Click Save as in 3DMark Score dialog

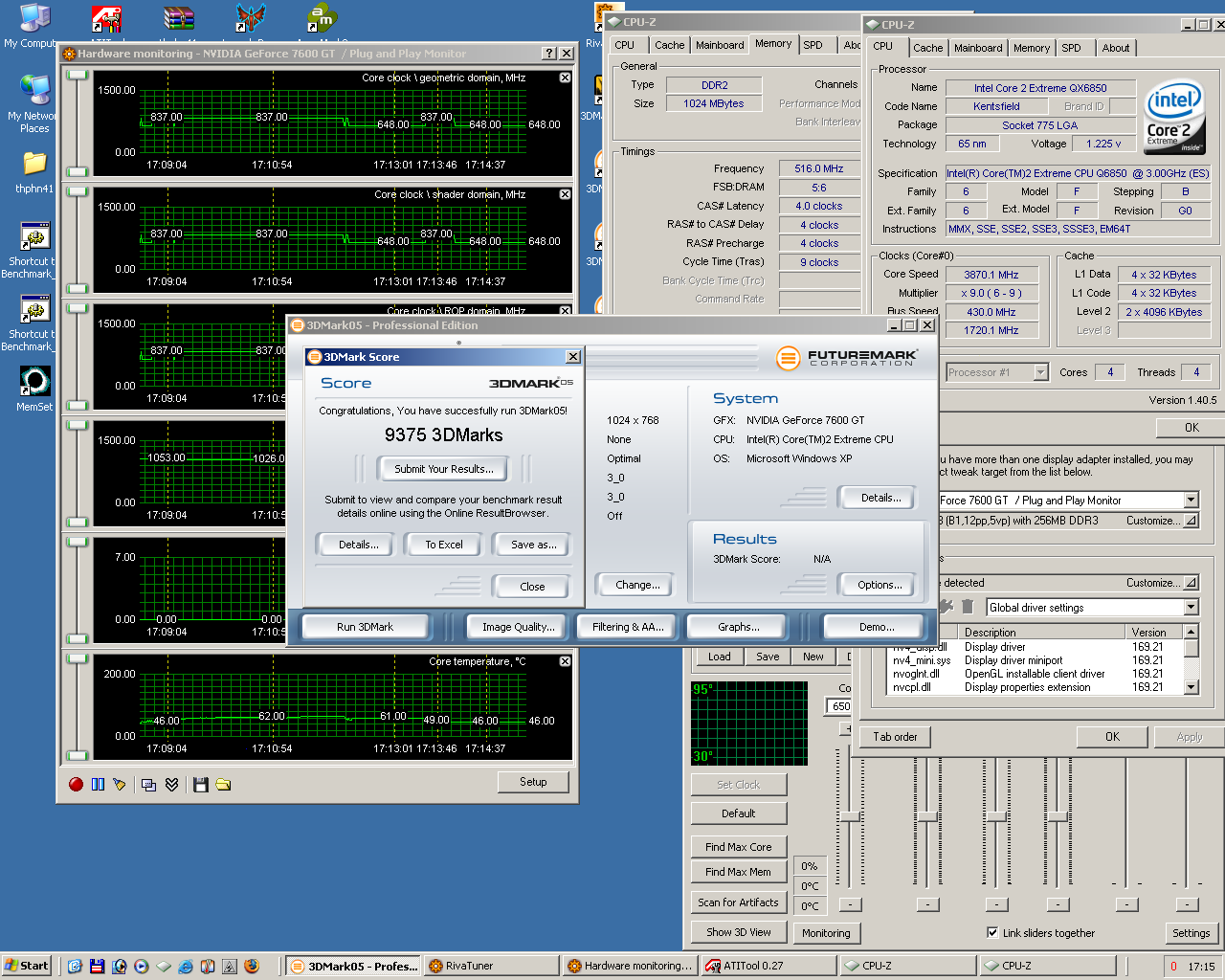coord(533,545)
